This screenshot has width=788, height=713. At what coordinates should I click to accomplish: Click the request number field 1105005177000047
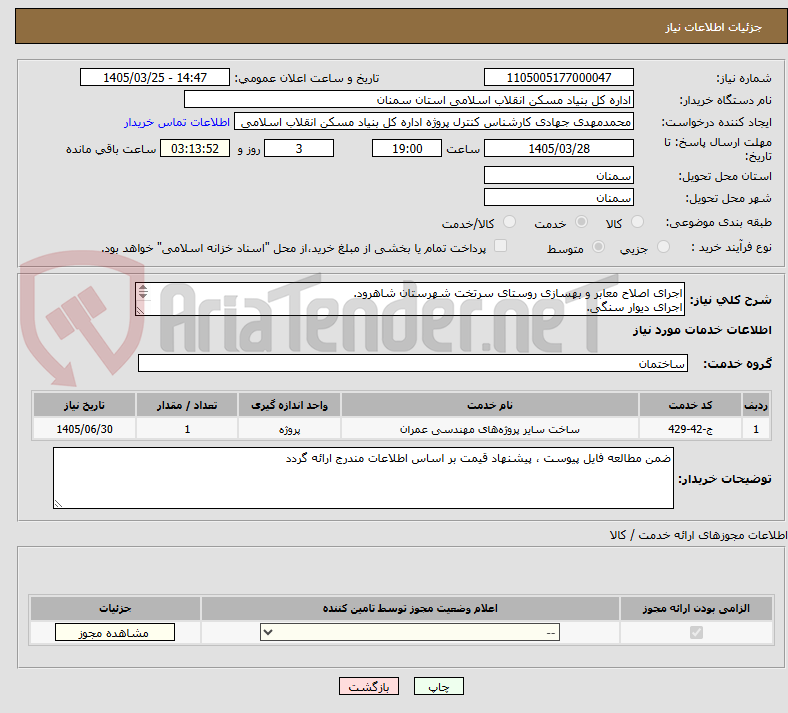point(559,77)
